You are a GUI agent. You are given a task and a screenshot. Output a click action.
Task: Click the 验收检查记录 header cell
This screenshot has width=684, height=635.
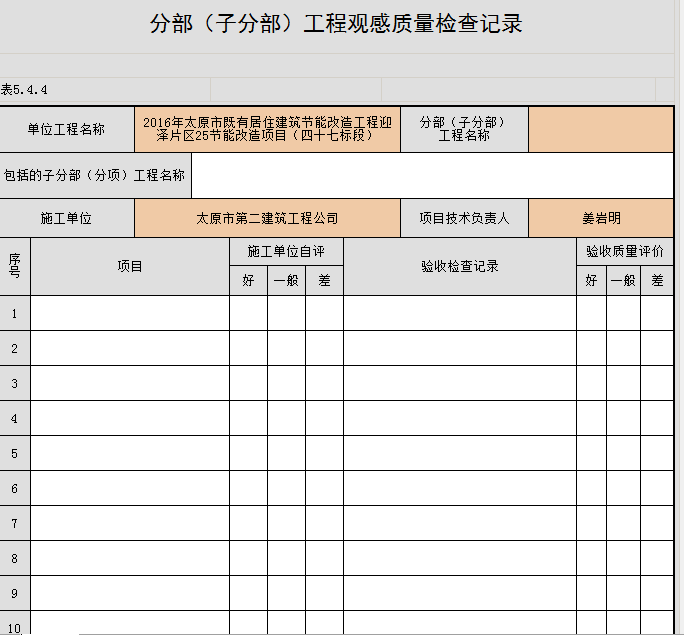[x=459, y=267]
